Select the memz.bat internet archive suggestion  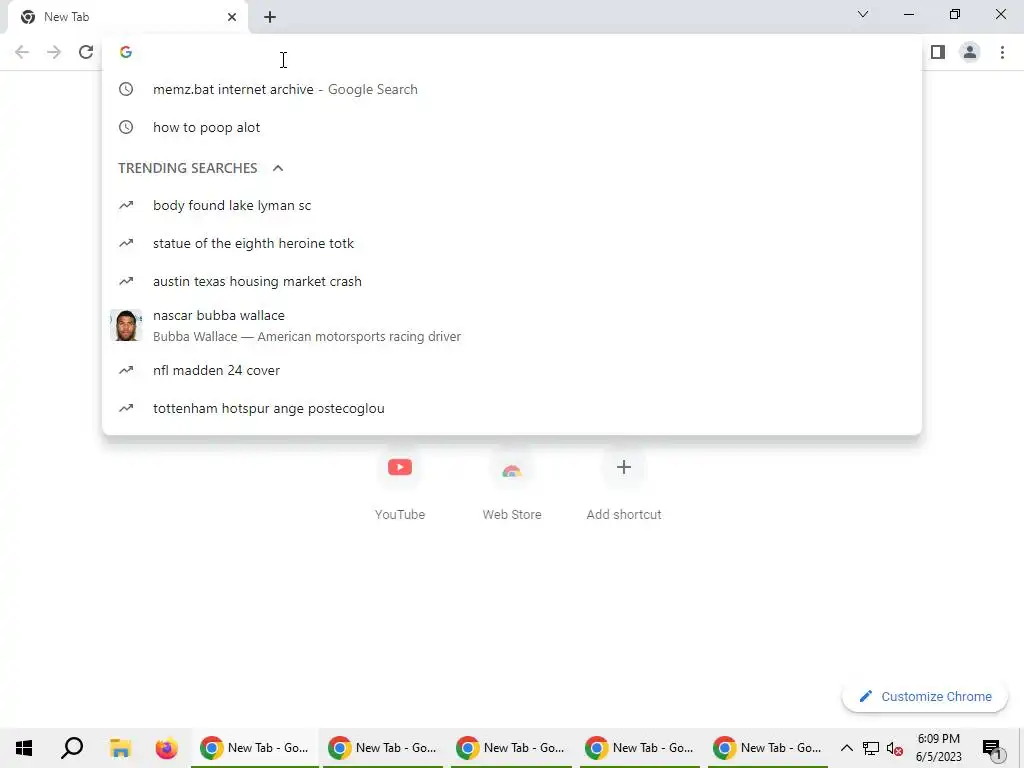coord(512,89)
